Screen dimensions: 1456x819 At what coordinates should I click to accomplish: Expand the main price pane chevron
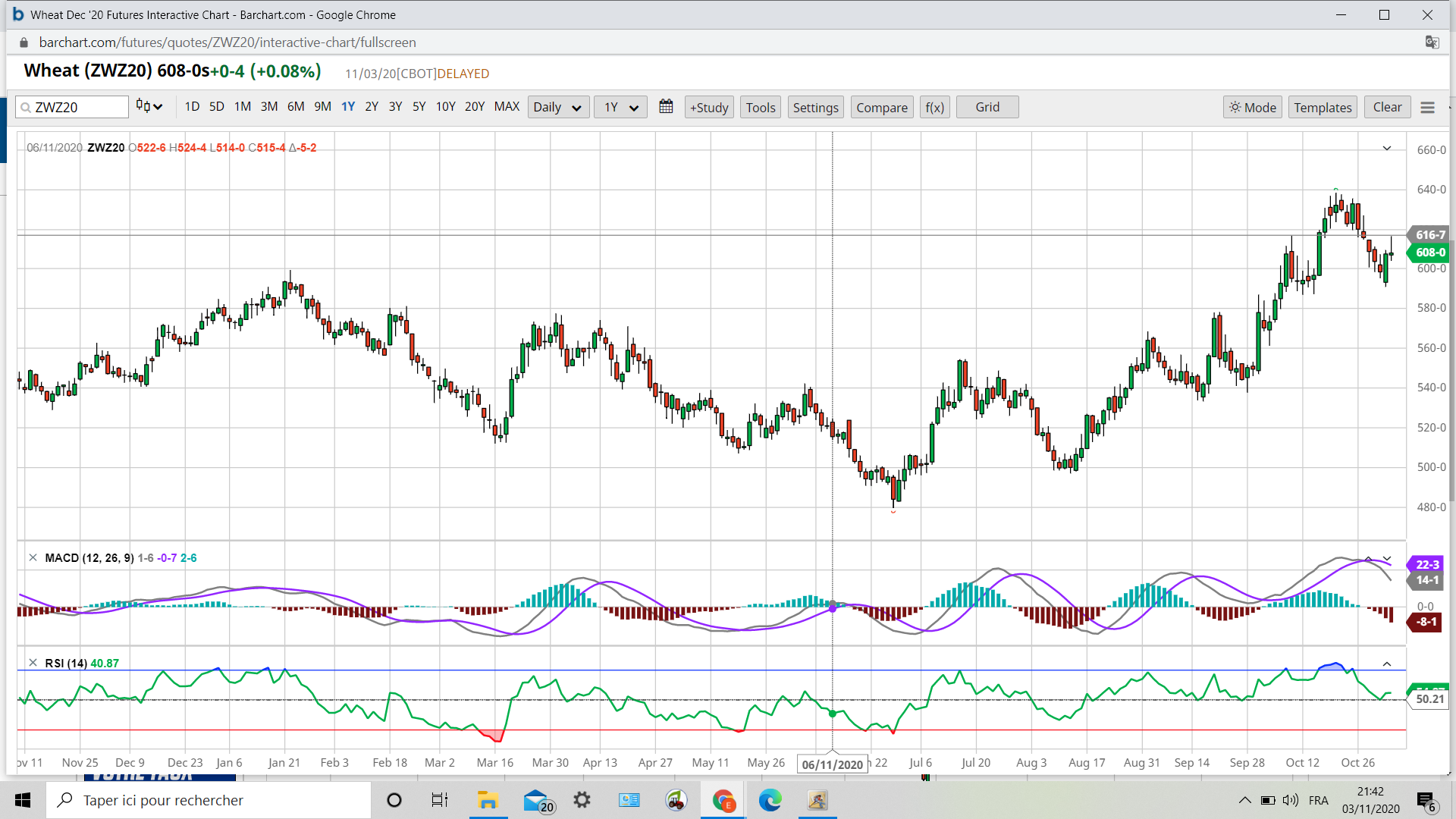pos(1387,149)
